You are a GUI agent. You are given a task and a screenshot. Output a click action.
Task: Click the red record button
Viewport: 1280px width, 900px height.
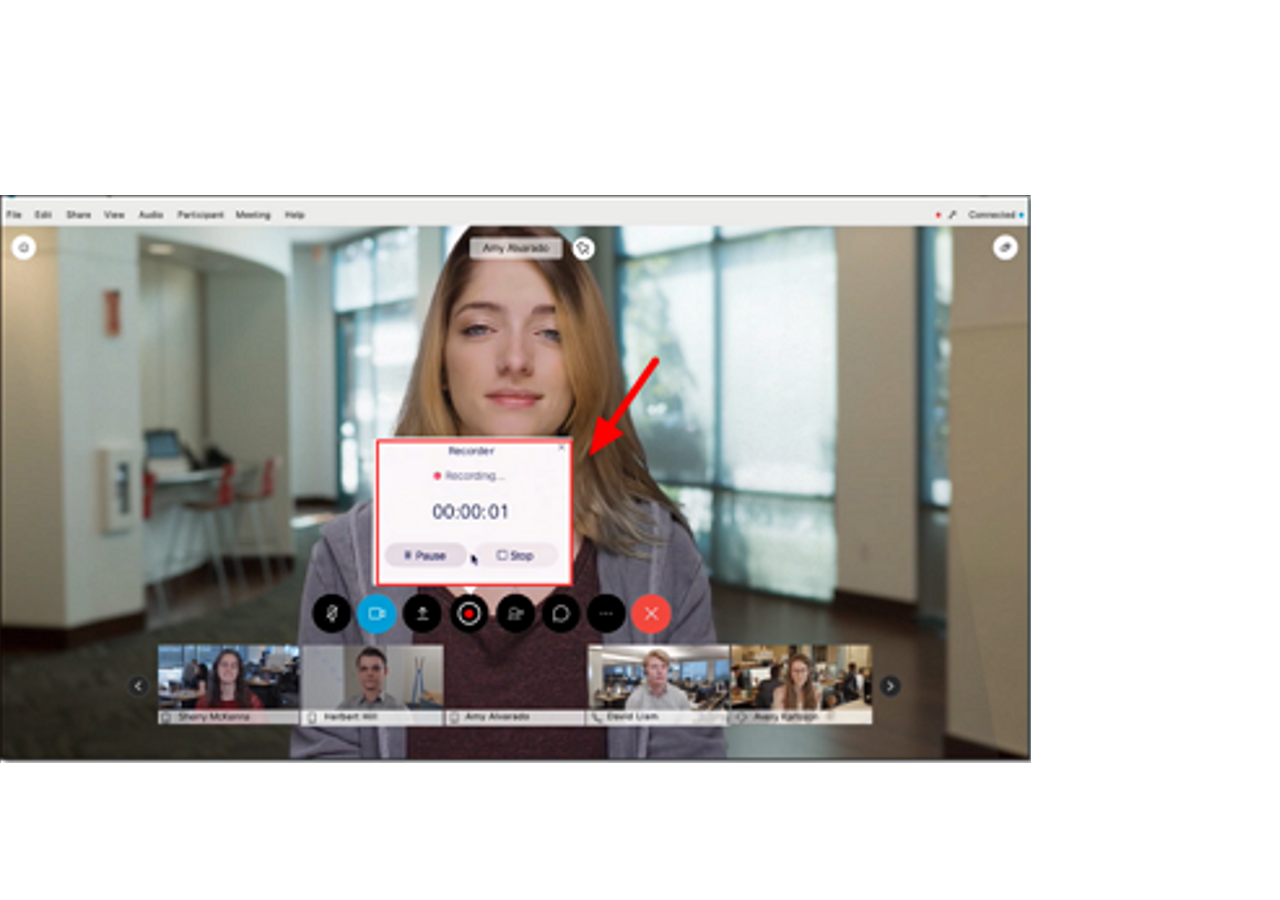[467, 614]
